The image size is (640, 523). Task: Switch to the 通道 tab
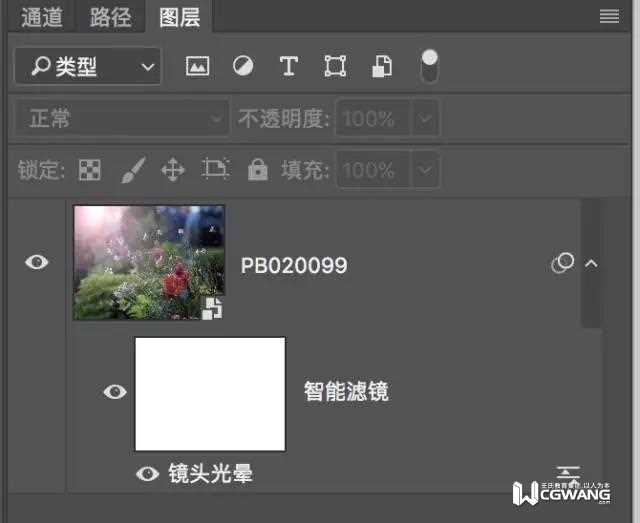[42, 18]
